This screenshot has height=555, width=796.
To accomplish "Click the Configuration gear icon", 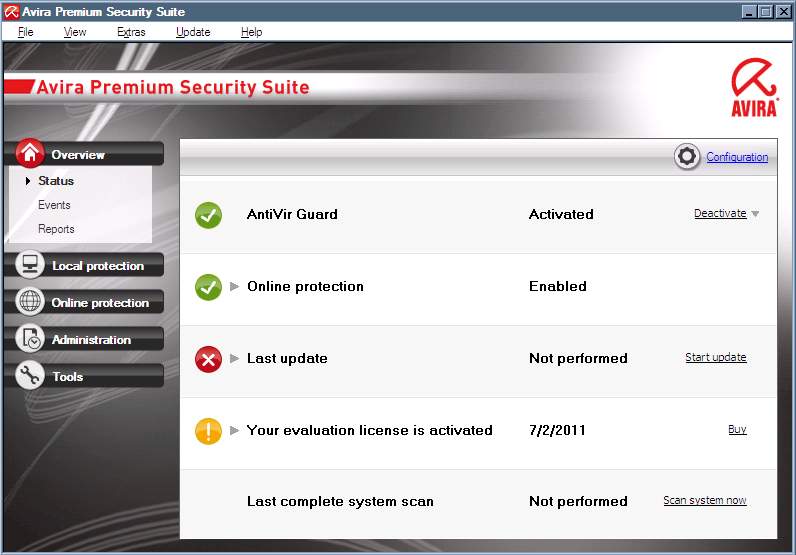I will pos(687,157).
